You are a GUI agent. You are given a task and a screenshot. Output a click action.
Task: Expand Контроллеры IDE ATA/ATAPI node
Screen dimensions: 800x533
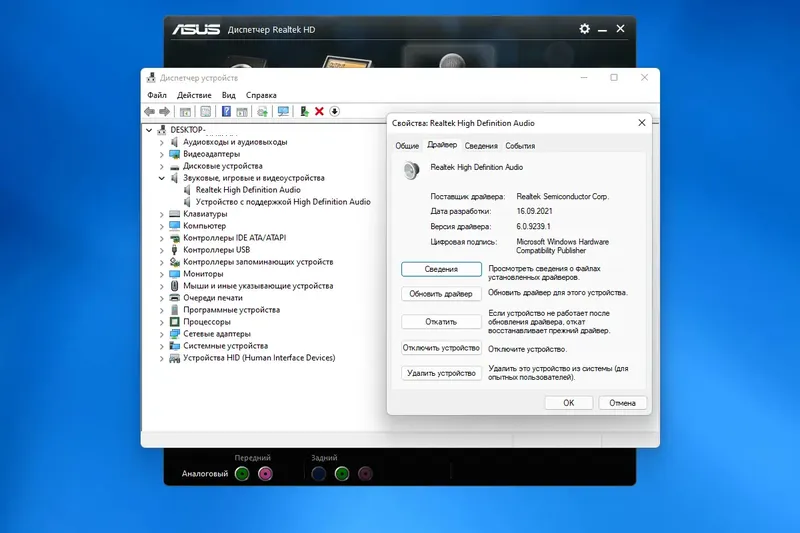tap(162, 238)
